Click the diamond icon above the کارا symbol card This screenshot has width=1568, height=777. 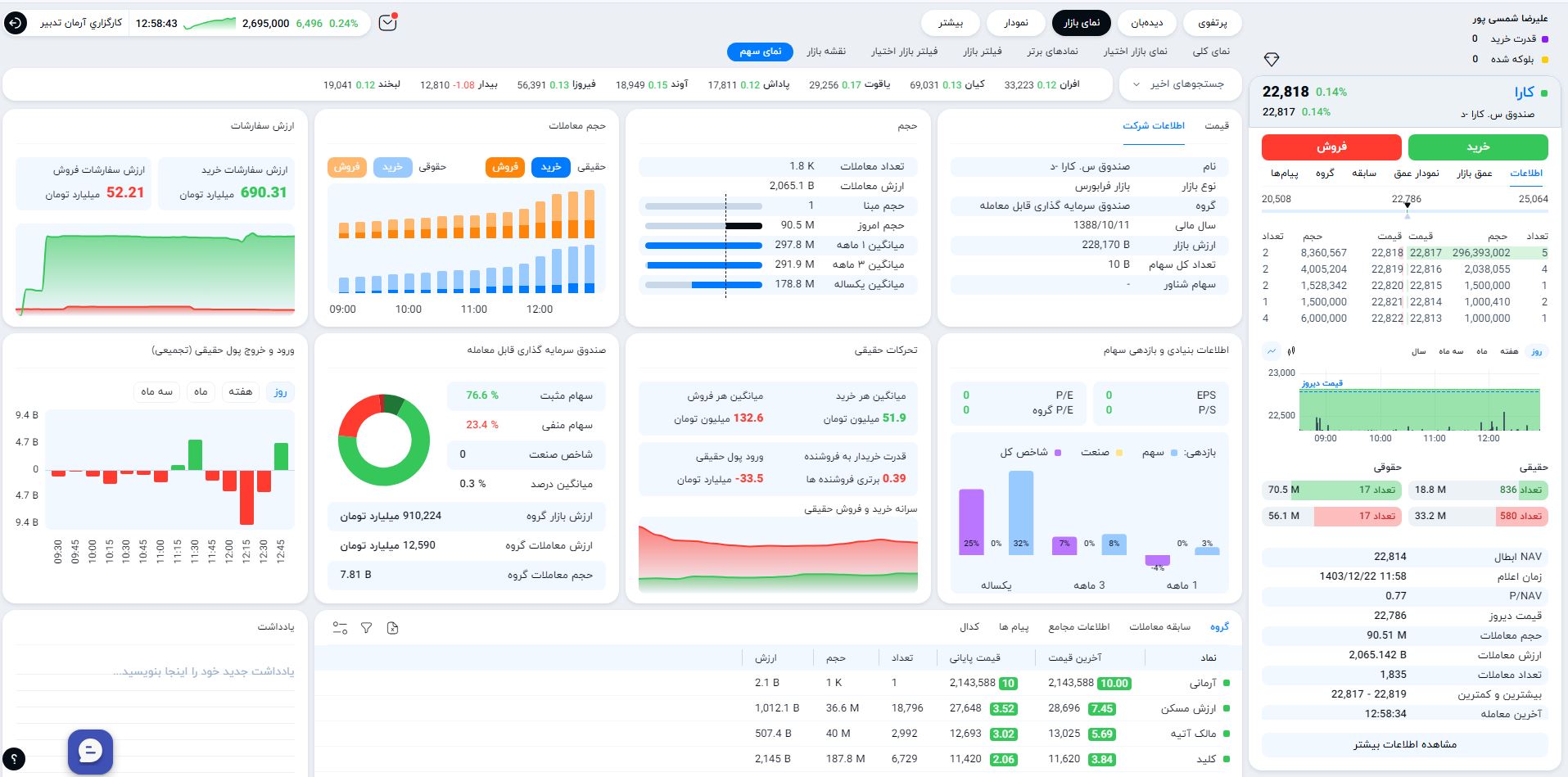[x=1272, y=60]
